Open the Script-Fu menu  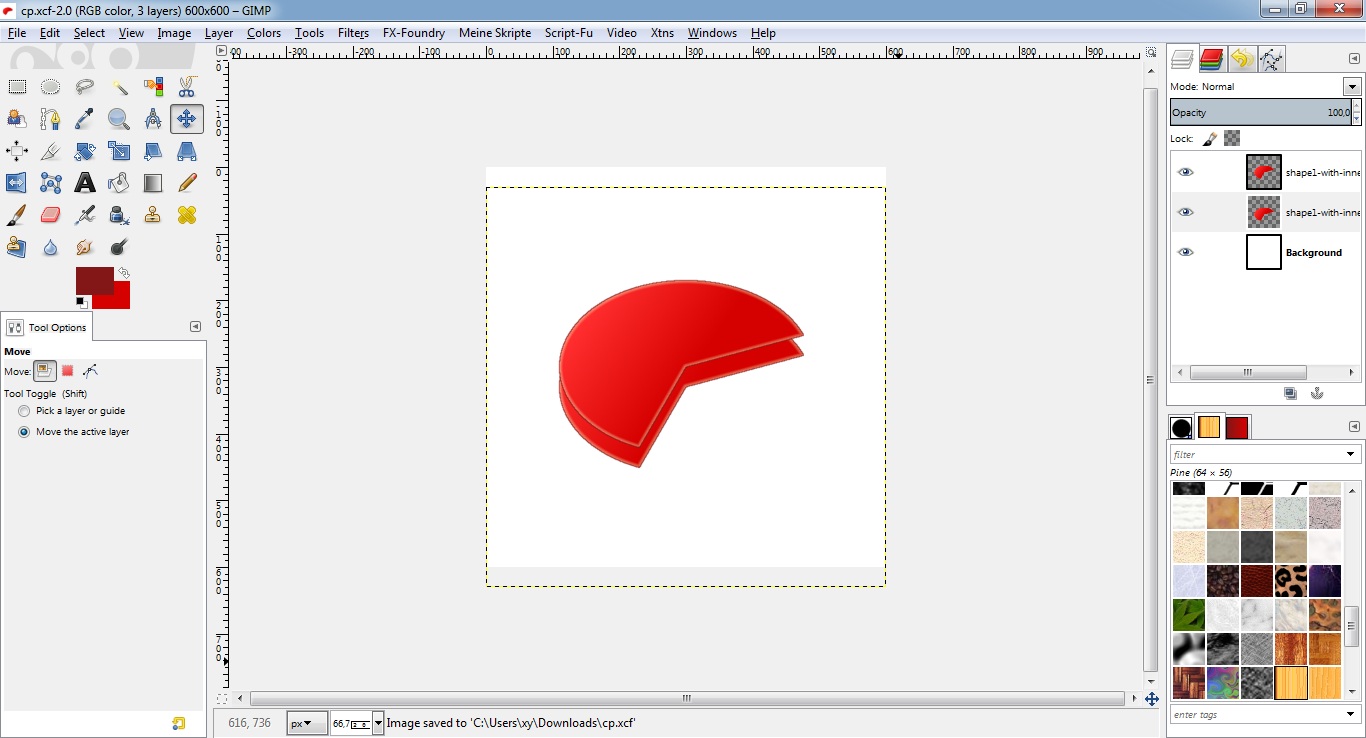(x=568, y=33)
